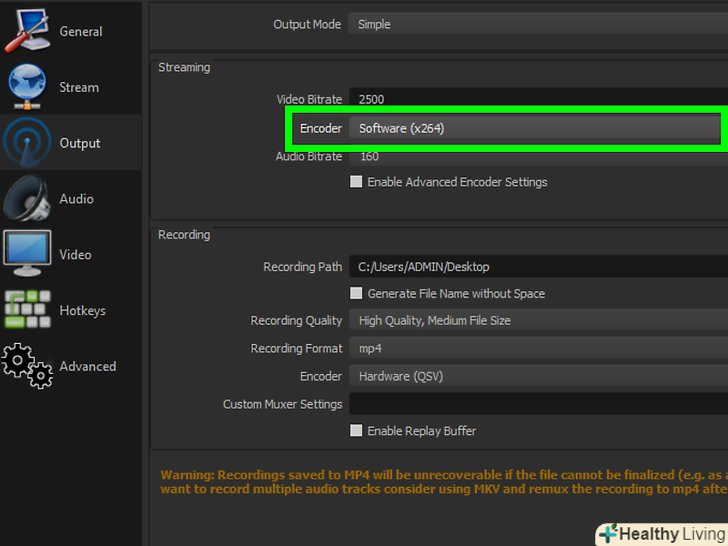Toggle Enable Replay Buffer checkbox
The width and height of the screenshot is (728, 546).
pyautogui.click(x=356, y=431)
